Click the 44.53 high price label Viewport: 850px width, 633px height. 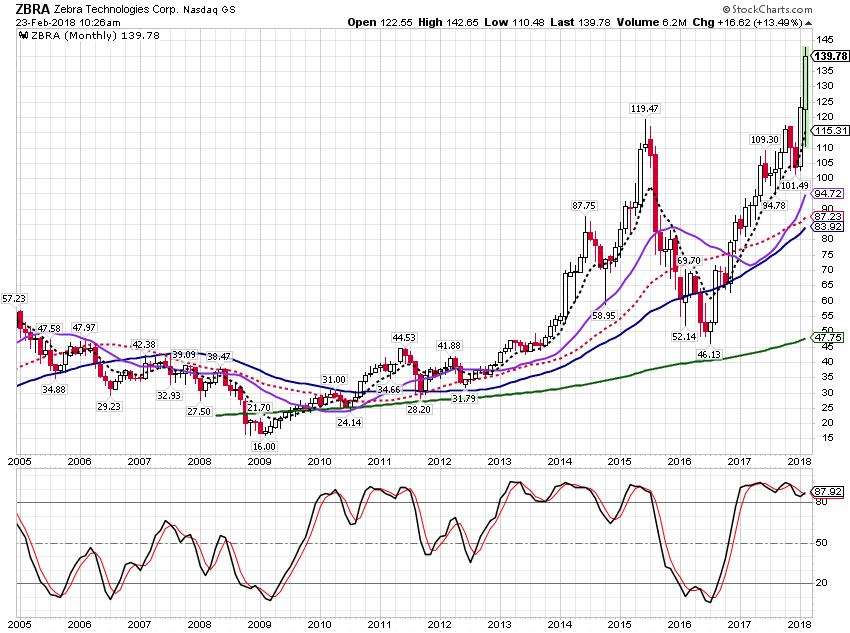tap(404, 338)
